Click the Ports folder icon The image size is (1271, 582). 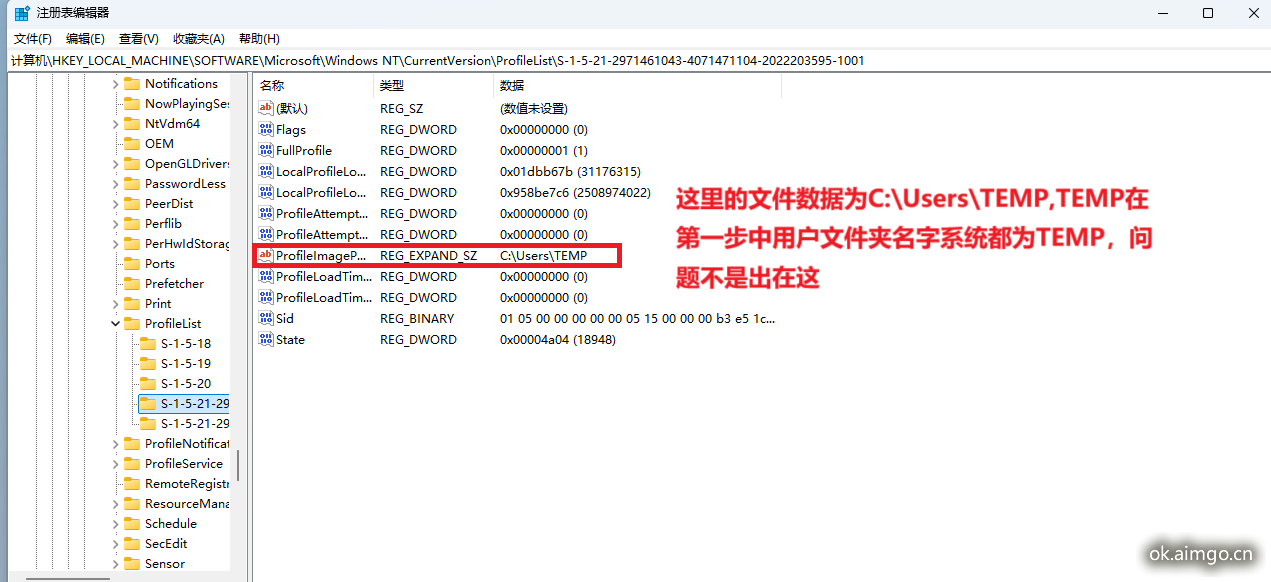[131, 264]
